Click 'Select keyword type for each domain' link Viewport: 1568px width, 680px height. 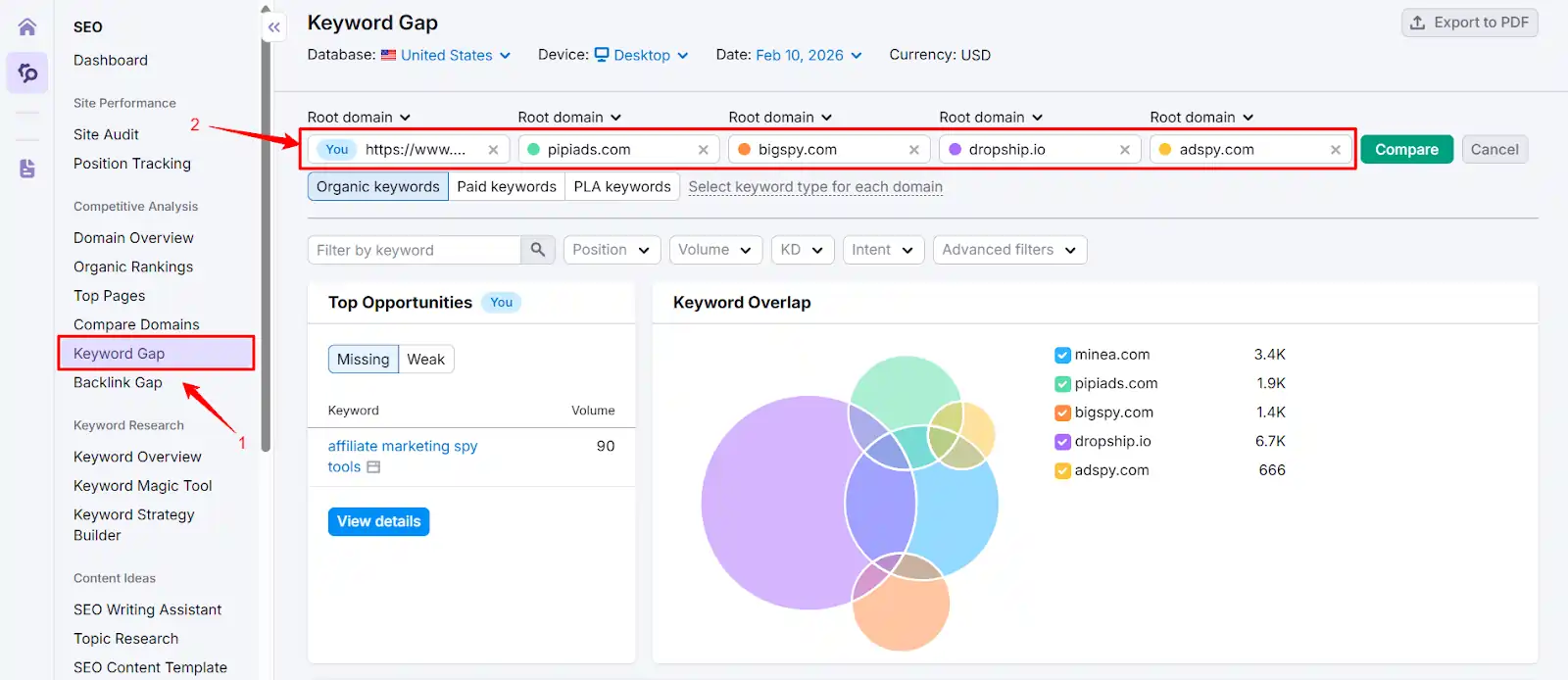[815, 186]
